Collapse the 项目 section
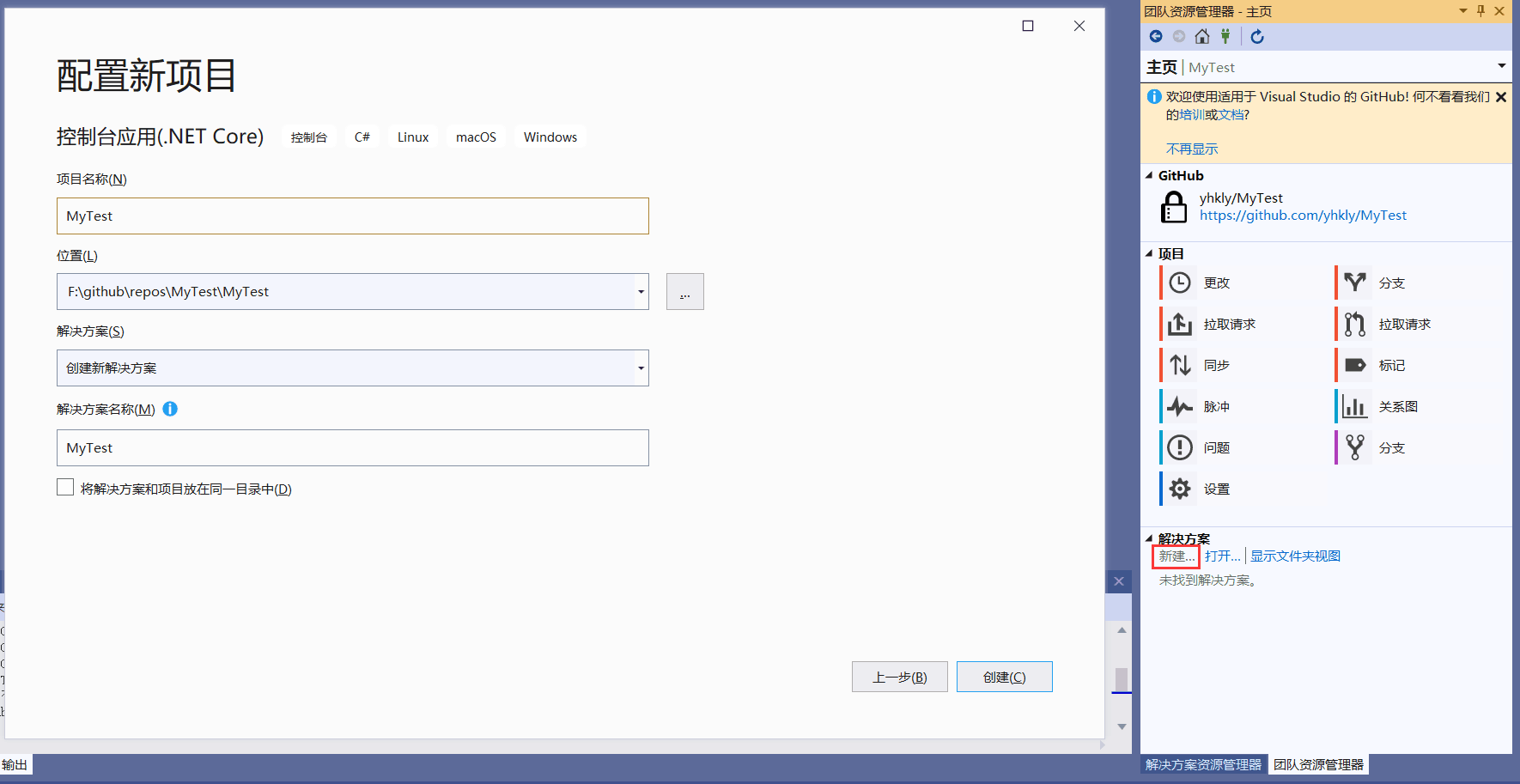 pyautogui.click(x=1149, y=253)
